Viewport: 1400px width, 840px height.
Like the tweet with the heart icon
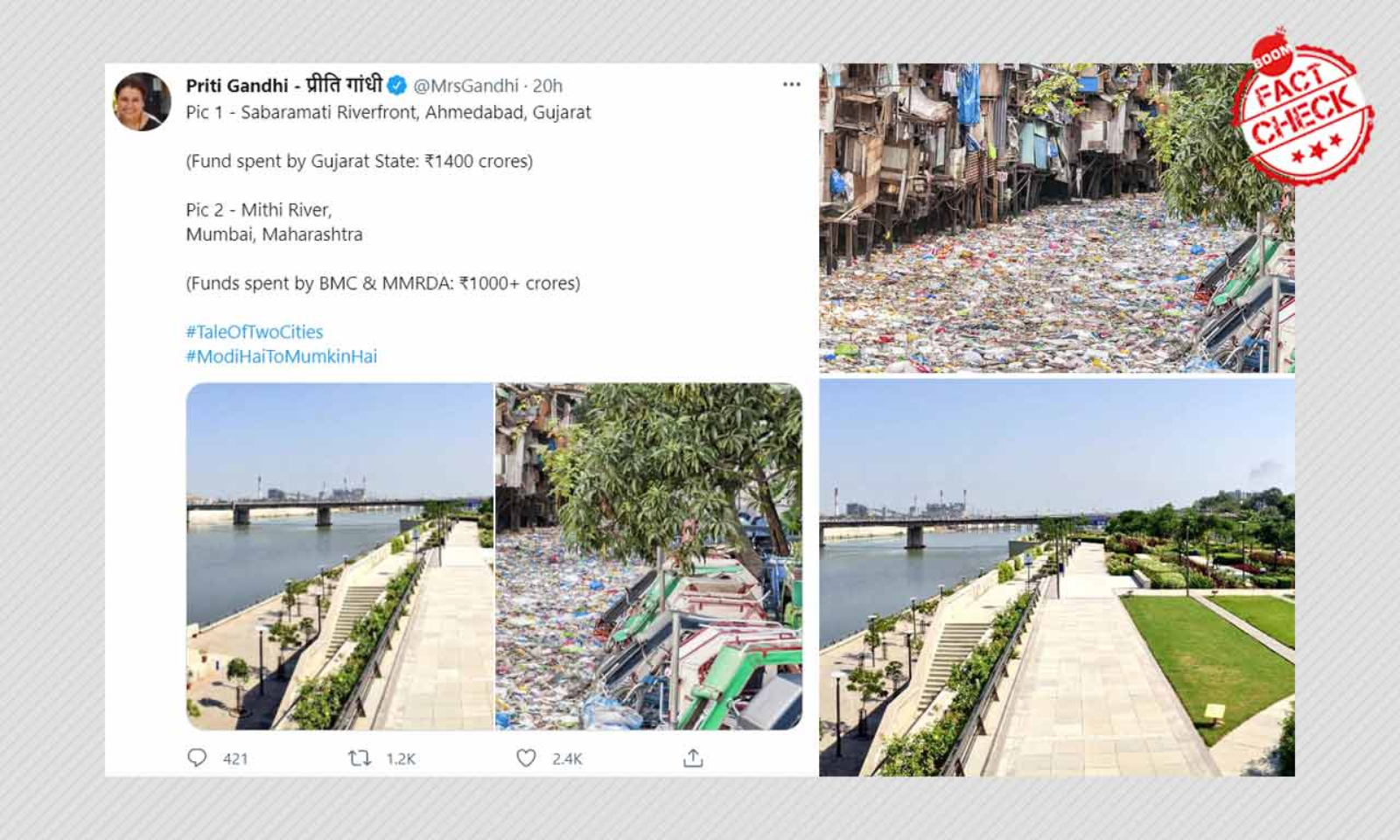(x=526, y=758)
